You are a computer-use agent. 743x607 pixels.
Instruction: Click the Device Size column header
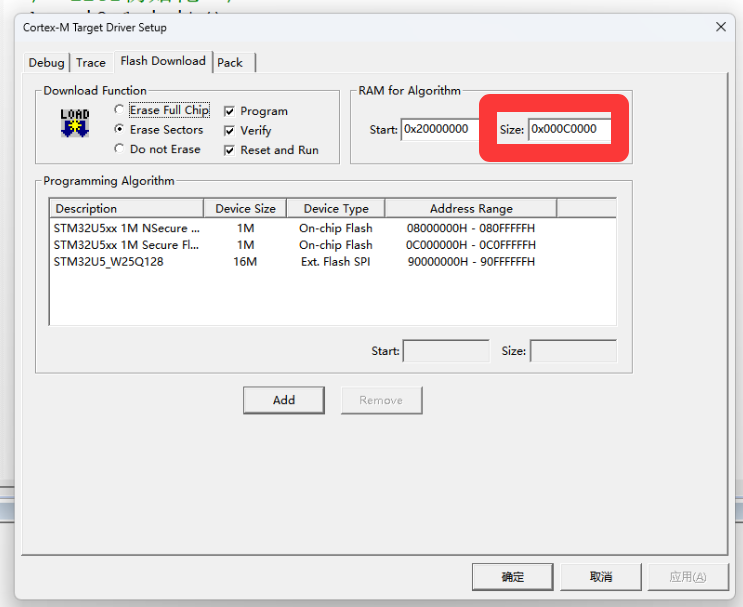click(x=245, y=209)
